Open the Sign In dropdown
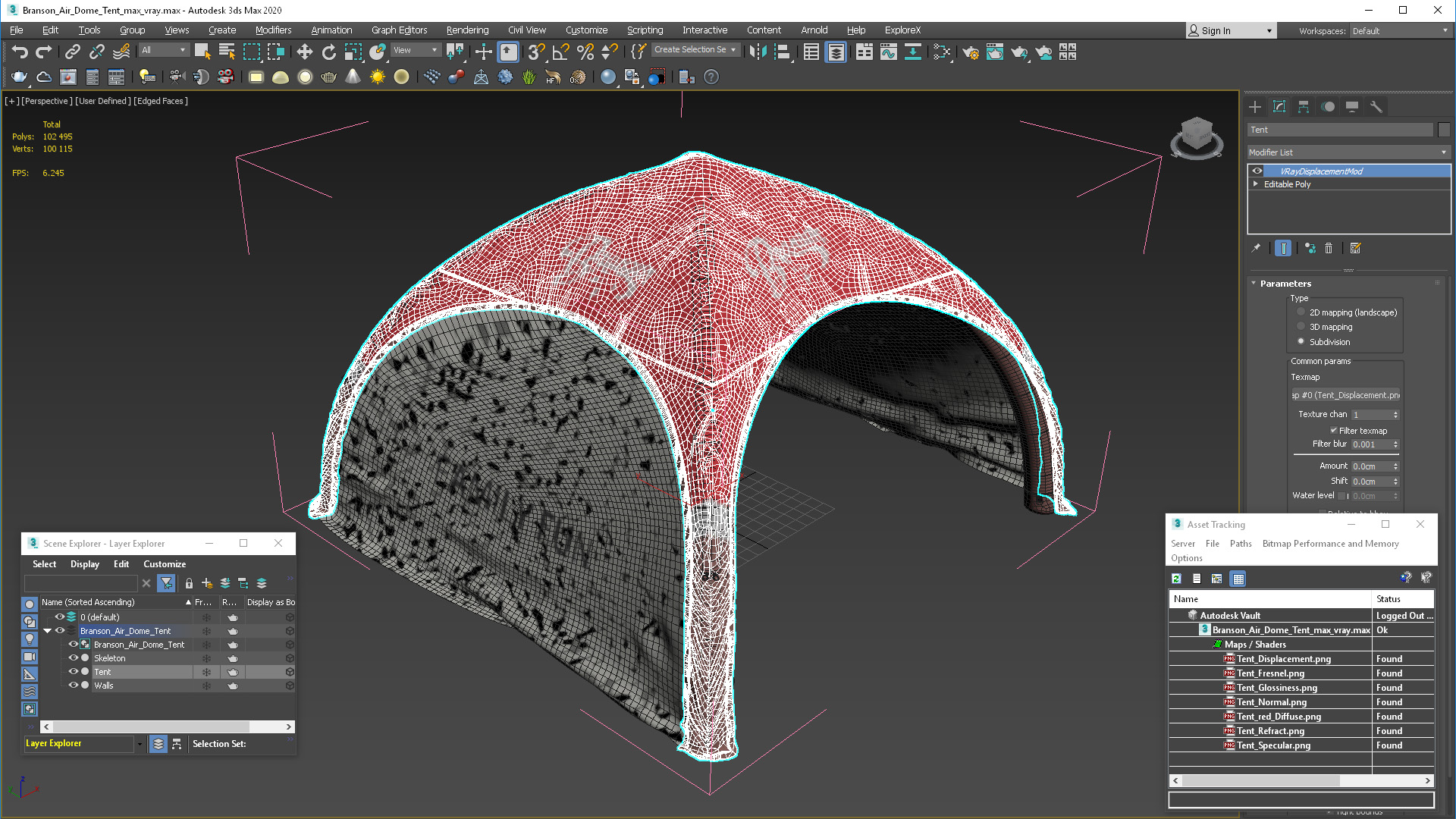The width and height of the screenshot is (1456, 819). coord(1231,31)
